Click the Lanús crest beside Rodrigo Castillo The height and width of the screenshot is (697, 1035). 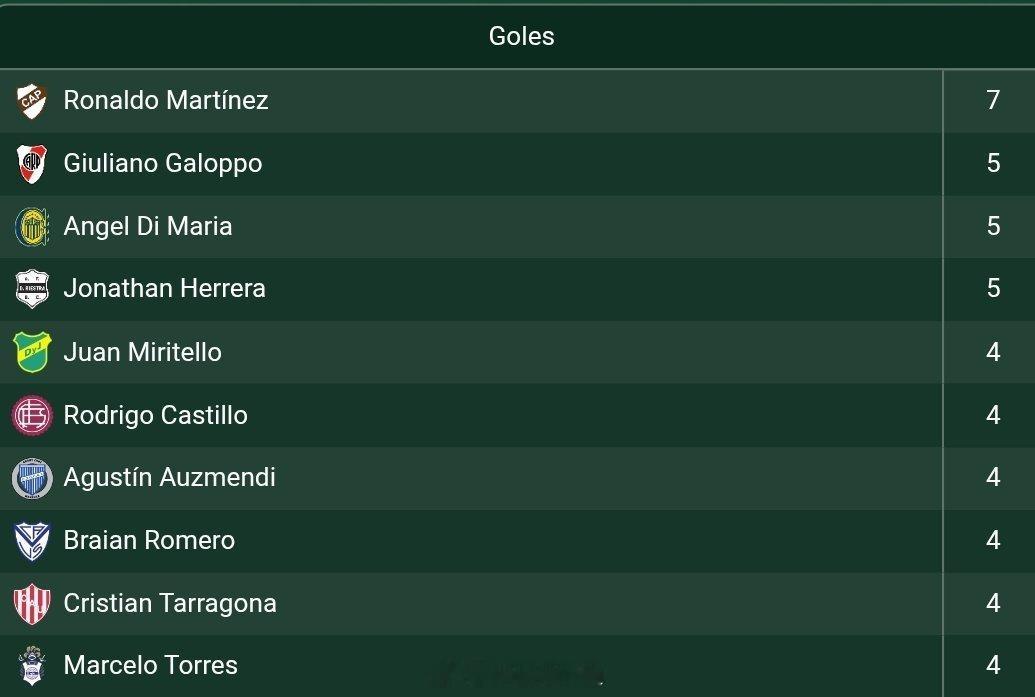[31, 415]
